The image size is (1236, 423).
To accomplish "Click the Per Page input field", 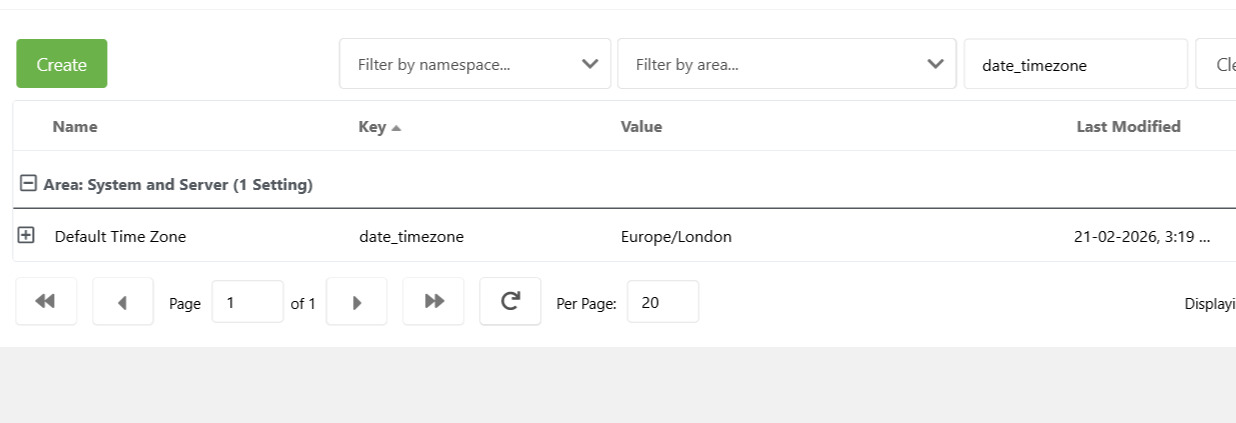I will (x=662, y=301).
